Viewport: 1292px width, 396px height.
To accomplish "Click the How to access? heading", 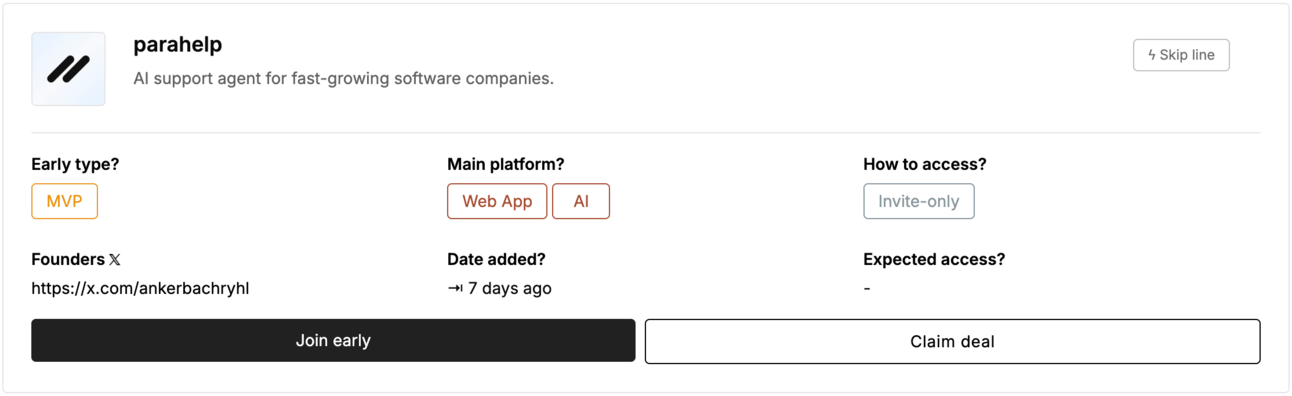I will click(x=925, y=164).
